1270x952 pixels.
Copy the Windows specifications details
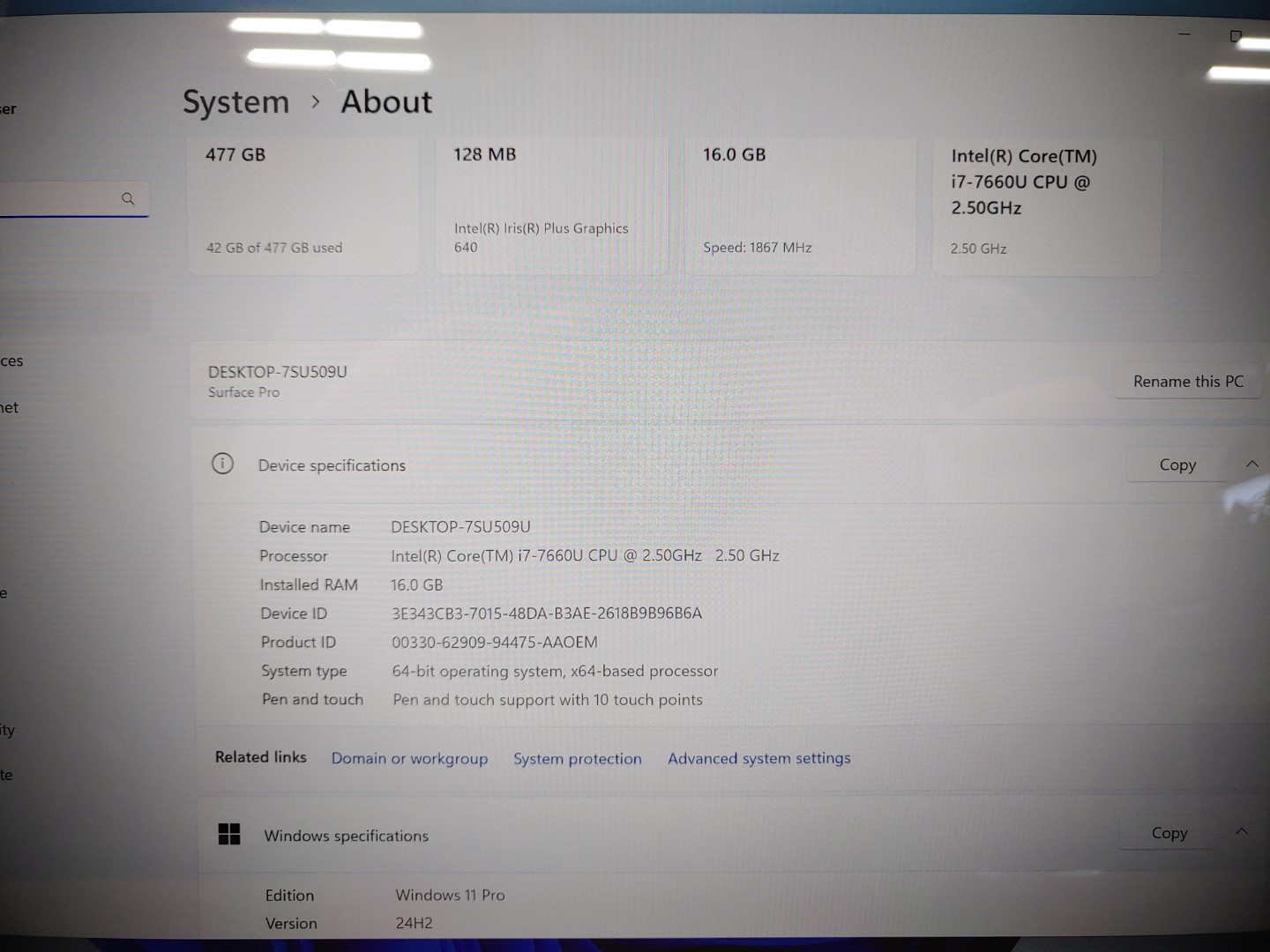[1169, 832]
